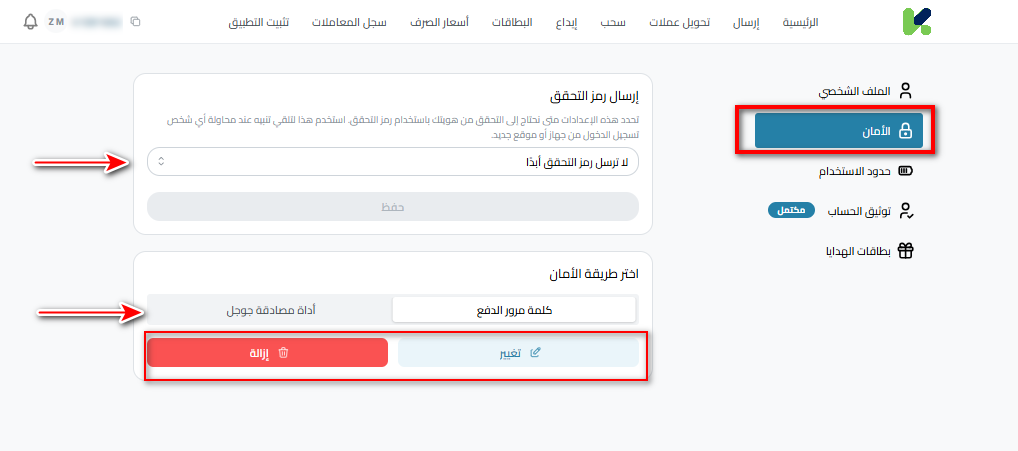Viewport: 1018px width, 451px height.
Task: Click the gift cards icon
Action: 906,251
